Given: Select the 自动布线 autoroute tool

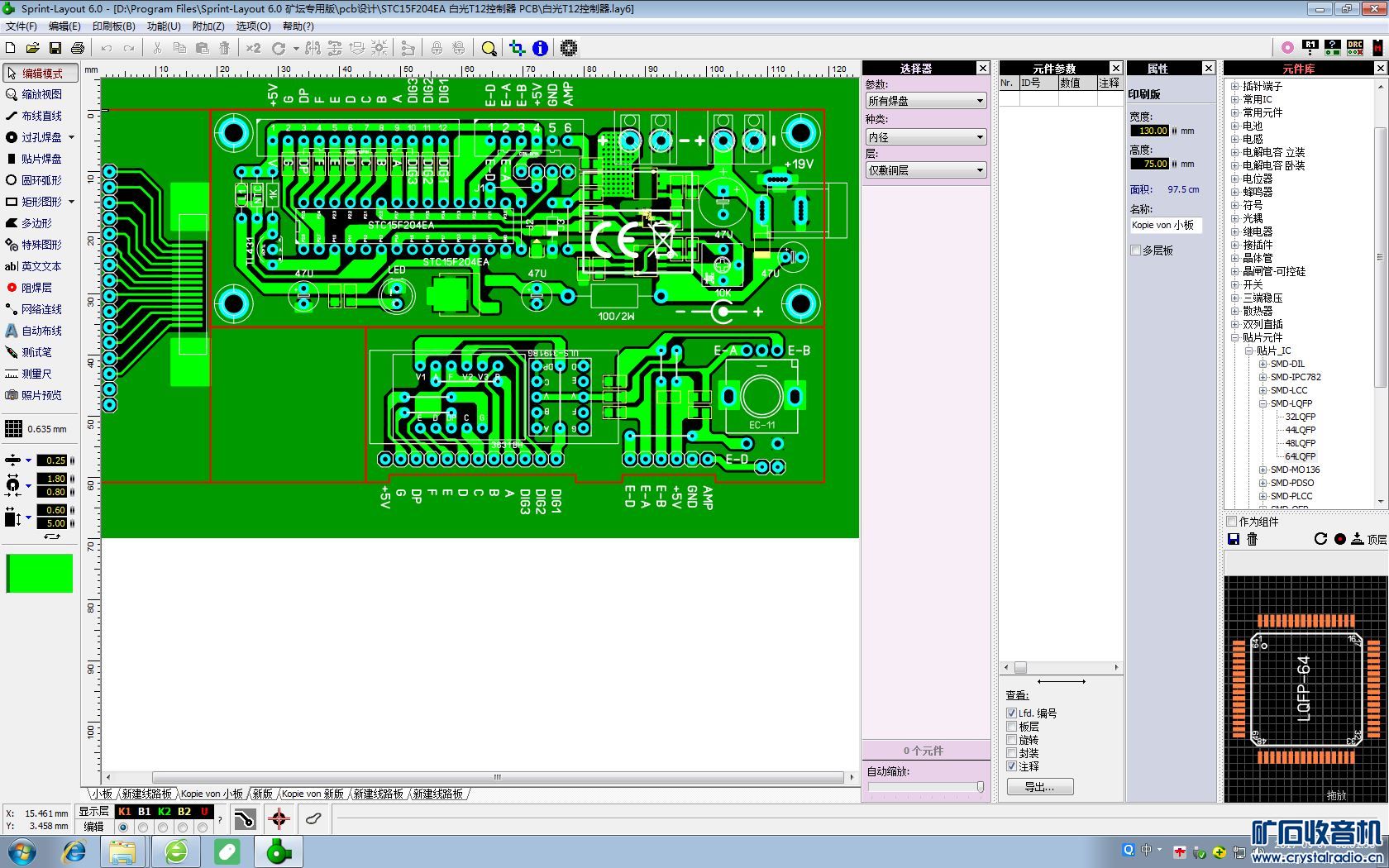Looking at the screenshot, I should [x=41, y=331].
